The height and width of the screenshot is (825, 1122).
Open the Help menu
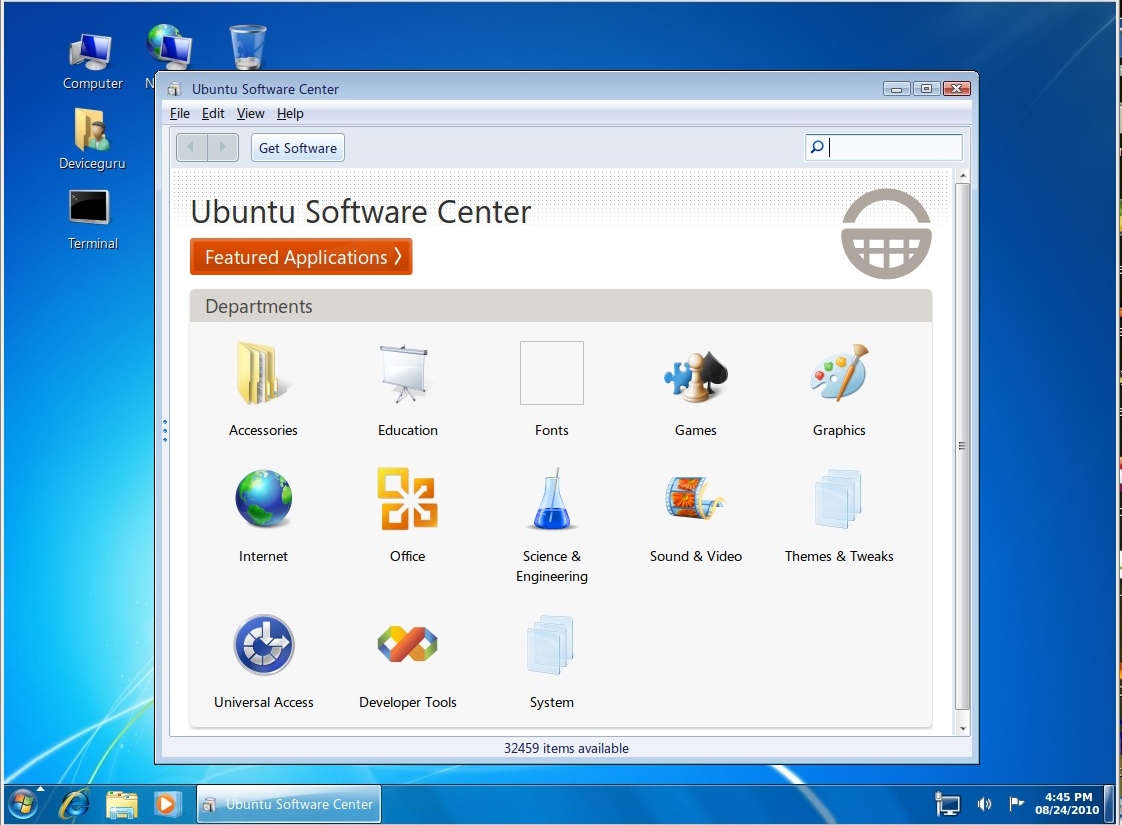[290, 113]
